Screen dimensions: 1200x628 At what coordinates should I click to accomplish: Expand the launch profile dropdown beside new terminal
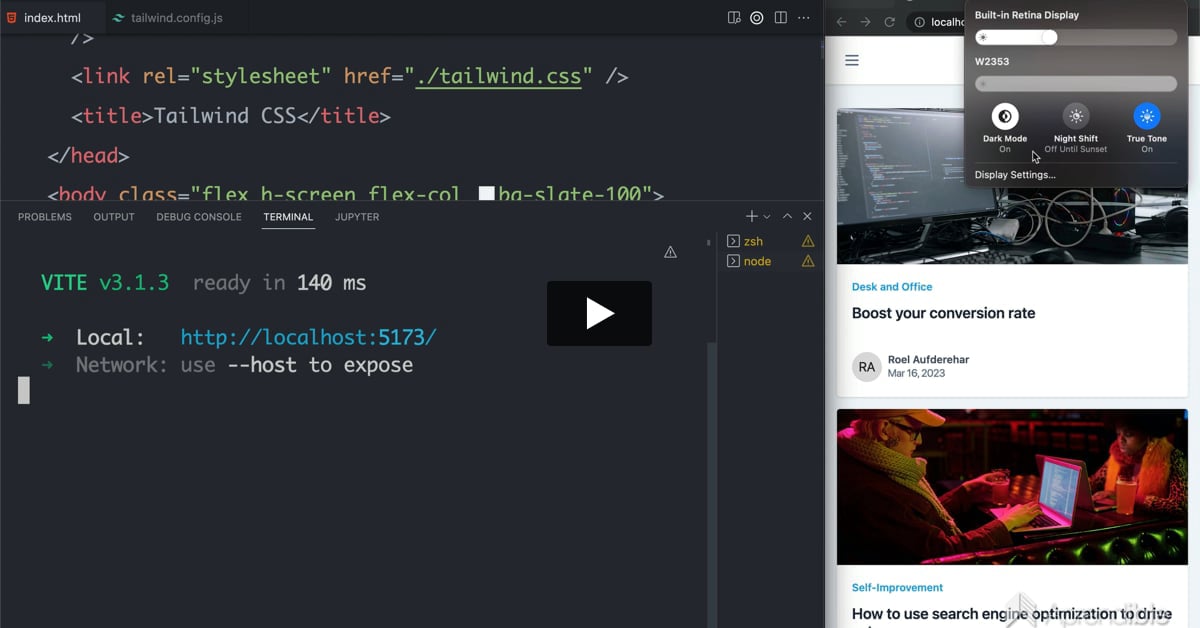pos(767,216)
